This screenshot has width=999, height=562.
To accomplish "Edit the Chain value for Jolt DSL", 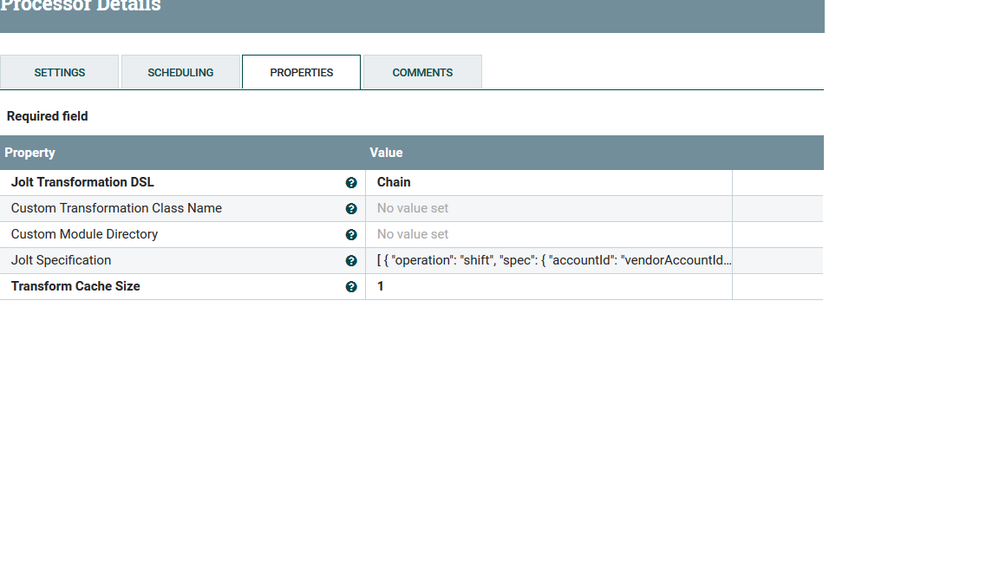I will 548,183.
